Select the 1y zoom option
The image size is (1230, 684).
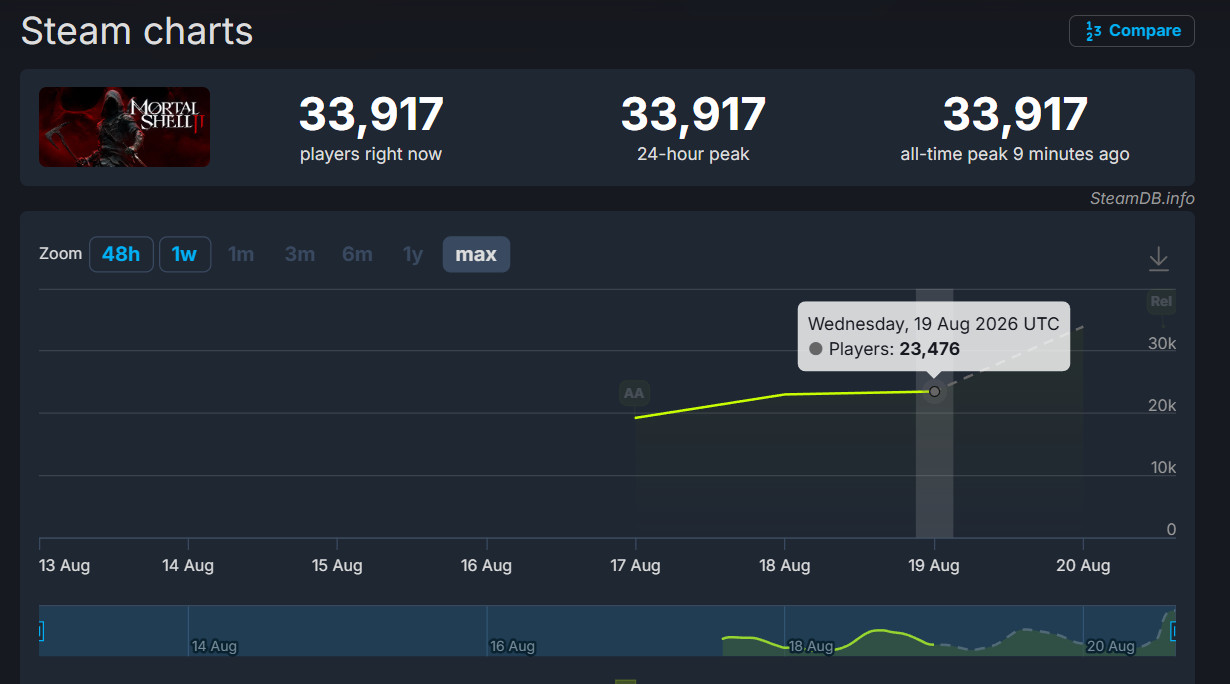413,254
